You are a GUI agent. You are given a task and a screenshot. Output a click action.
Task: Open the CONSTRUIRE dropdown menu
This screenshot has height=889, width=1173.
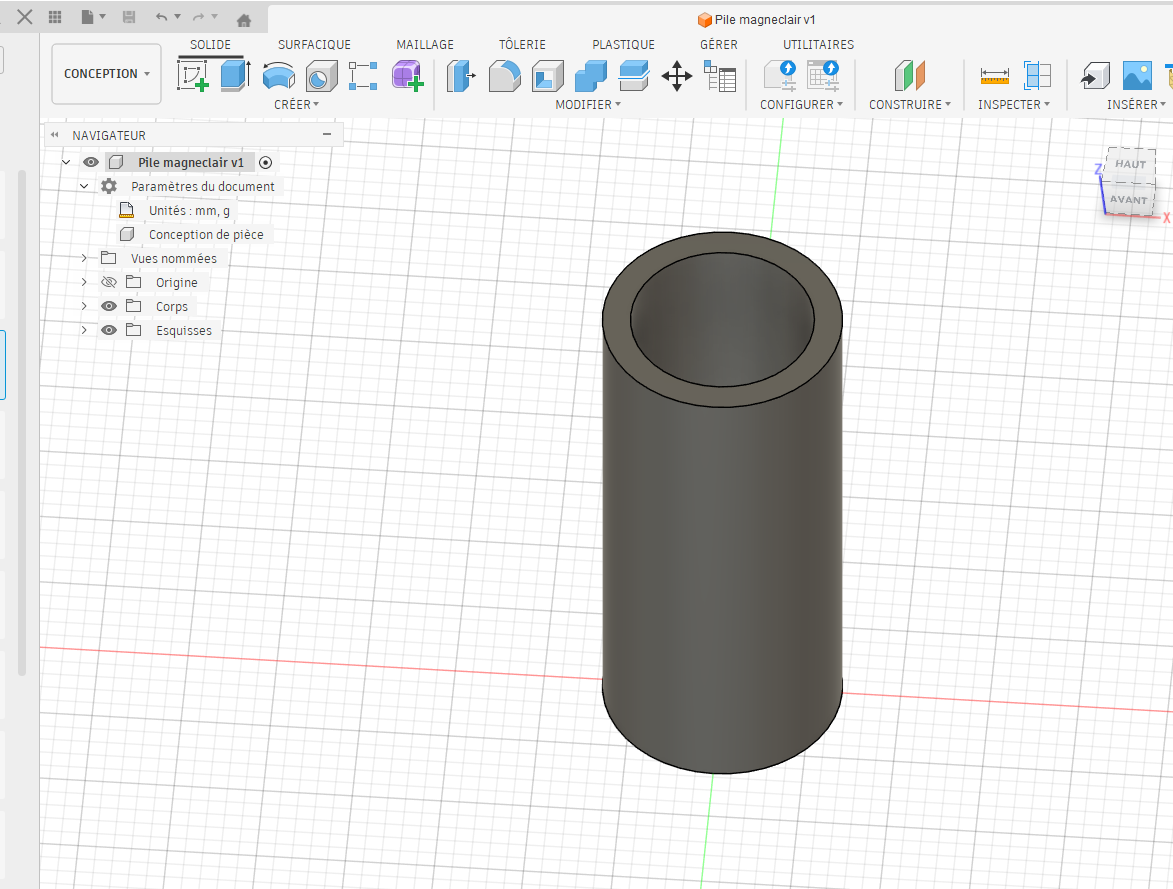coord(910,105)
